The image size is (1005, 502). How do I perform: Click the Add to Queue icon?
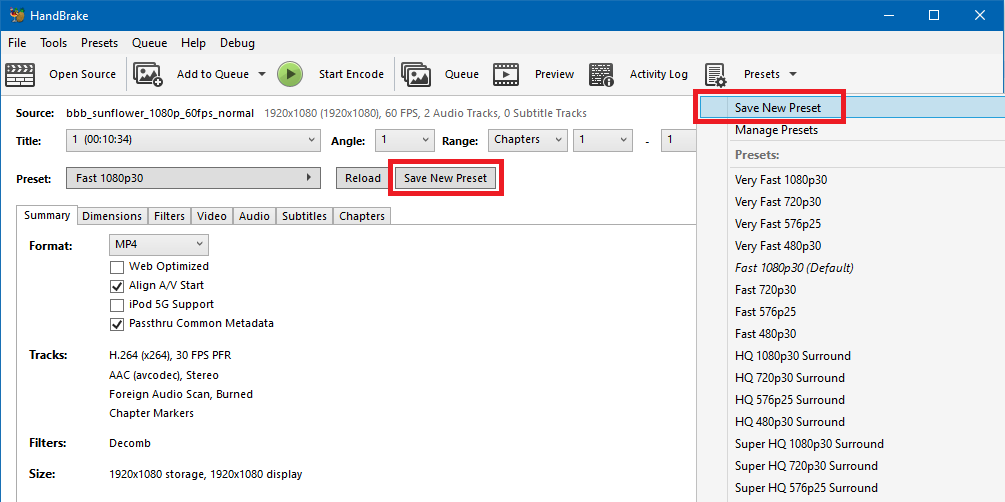tap(148, 74)
